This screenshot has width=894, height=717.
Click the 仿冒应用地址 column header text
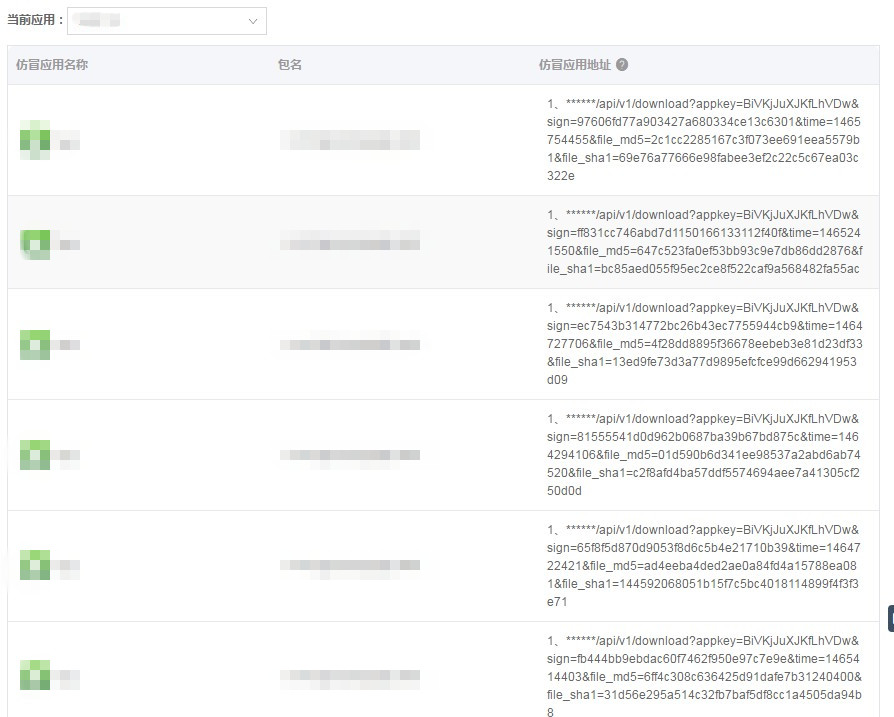coord(574,65)
